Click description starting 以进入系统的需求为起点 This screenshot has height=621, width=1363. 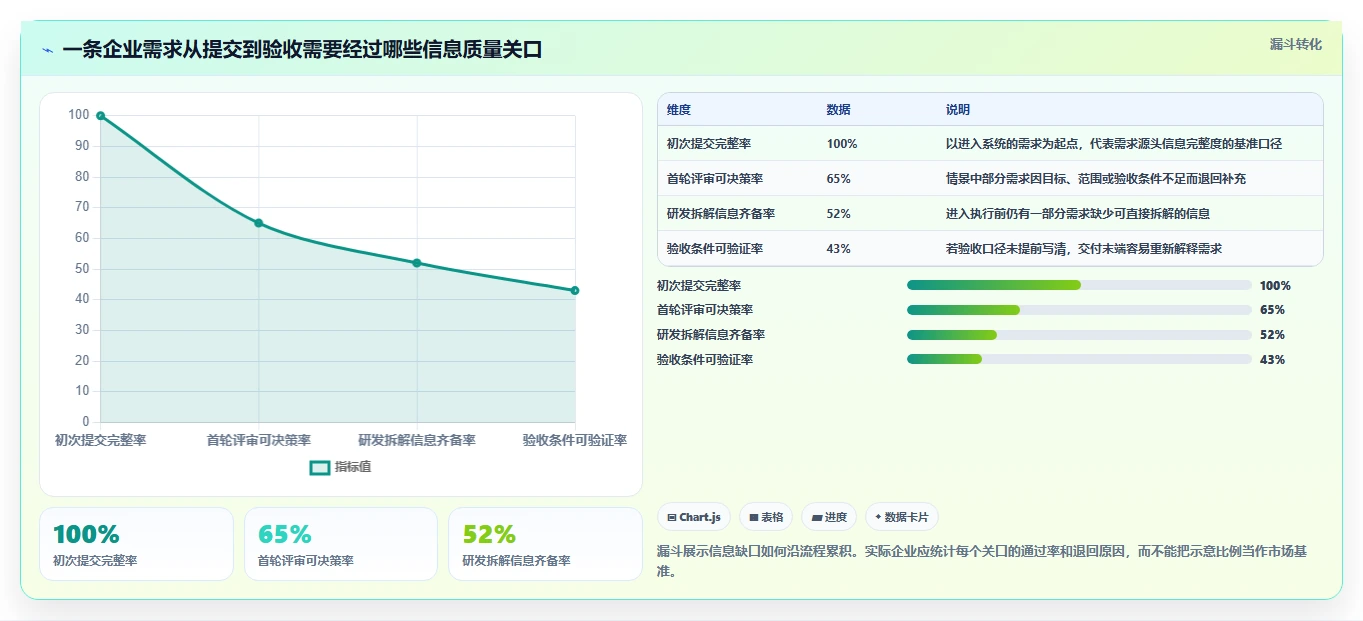pyautogui.click(x=1114, y=144)
